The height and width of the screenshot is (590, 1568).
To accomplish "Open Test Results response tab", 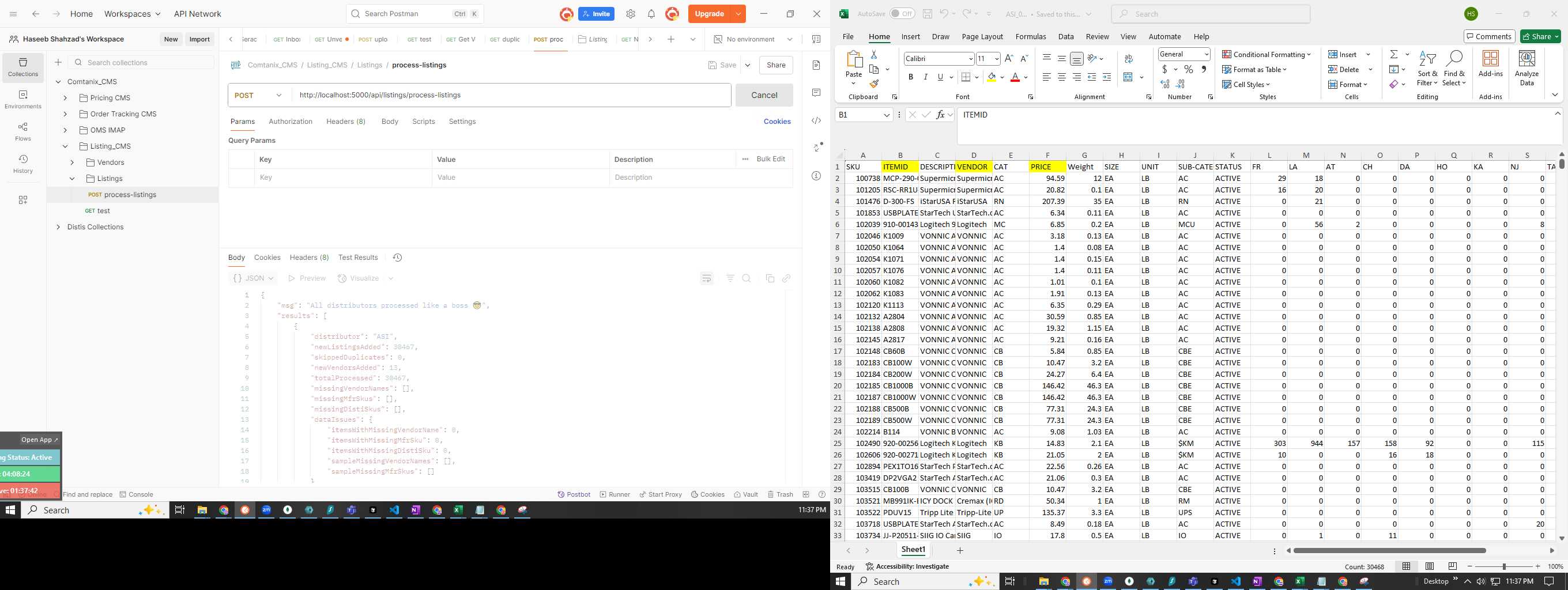I will [358, 258].
